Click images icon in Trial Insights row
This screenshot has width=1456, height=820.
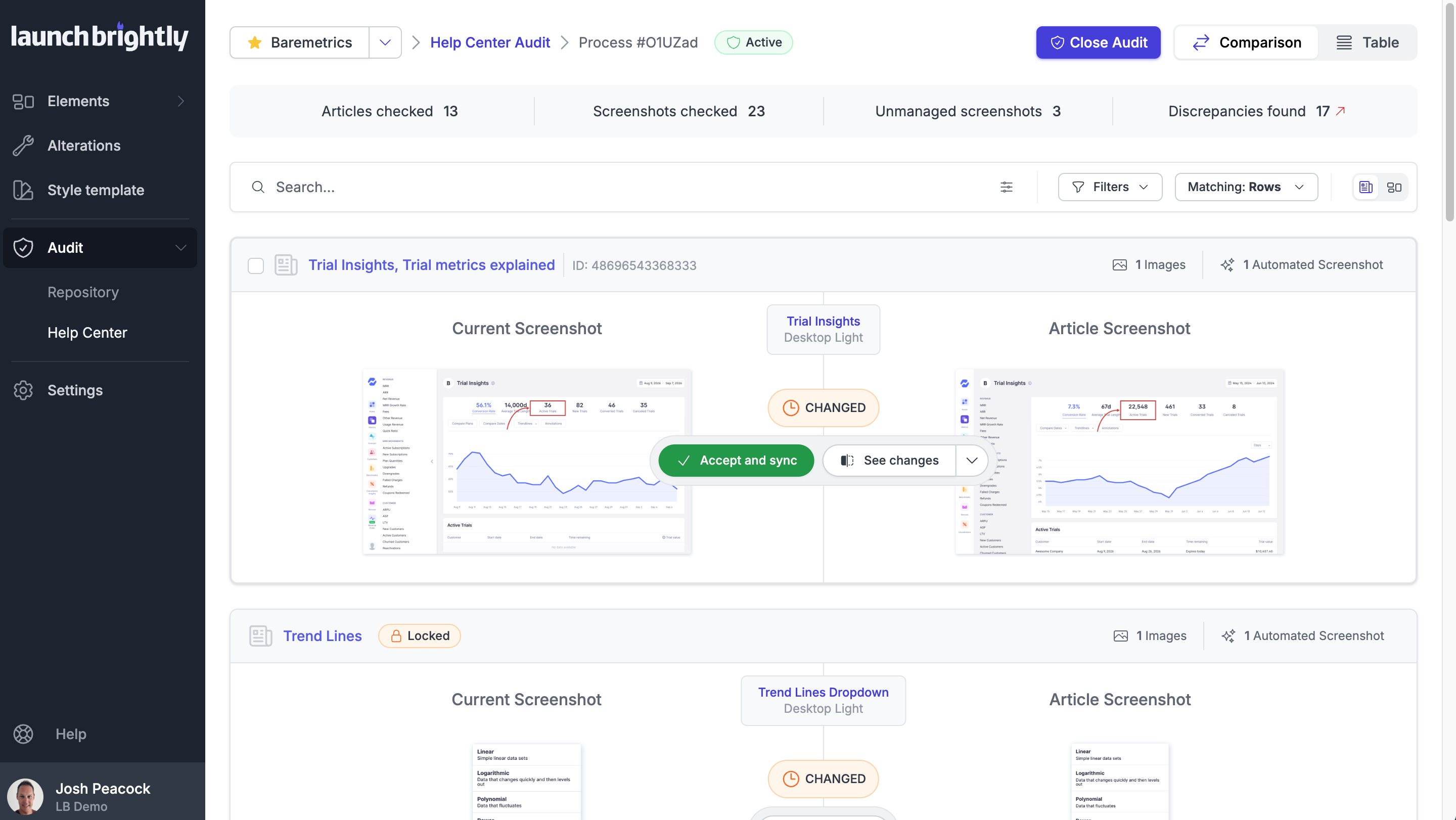point(1120,265)
